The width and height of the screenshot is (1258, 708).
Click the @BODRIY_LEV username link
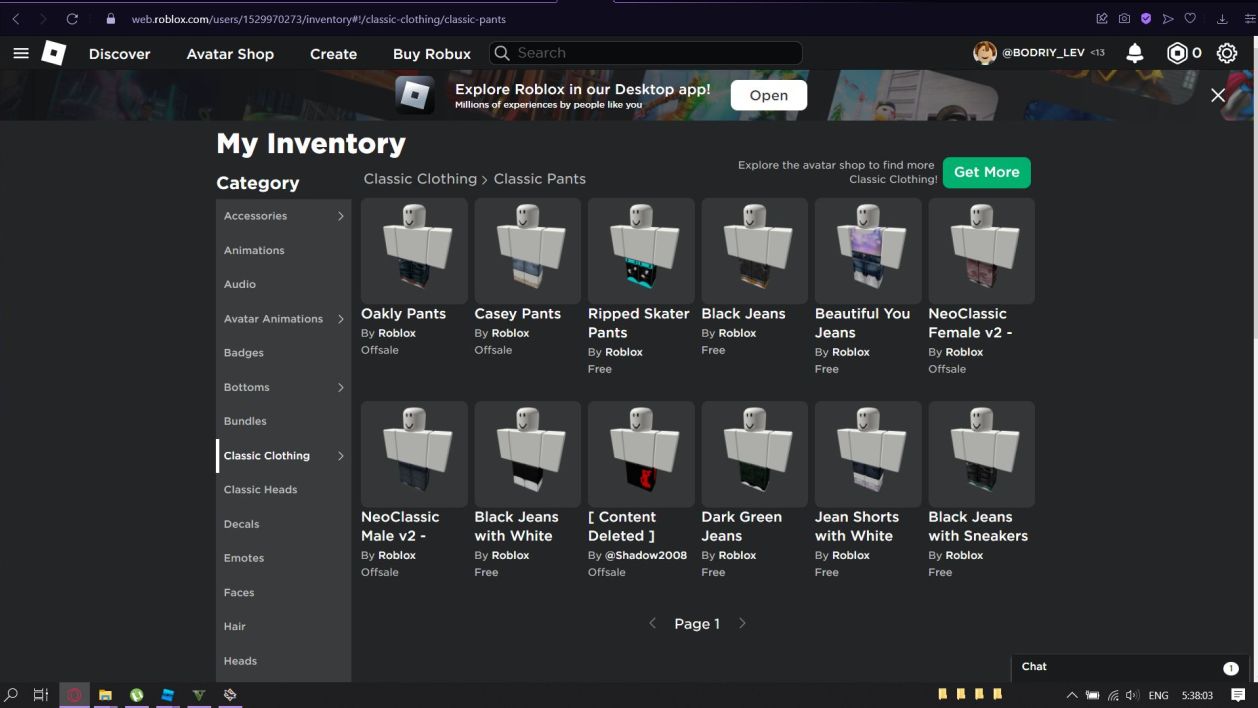(1044, 53)
